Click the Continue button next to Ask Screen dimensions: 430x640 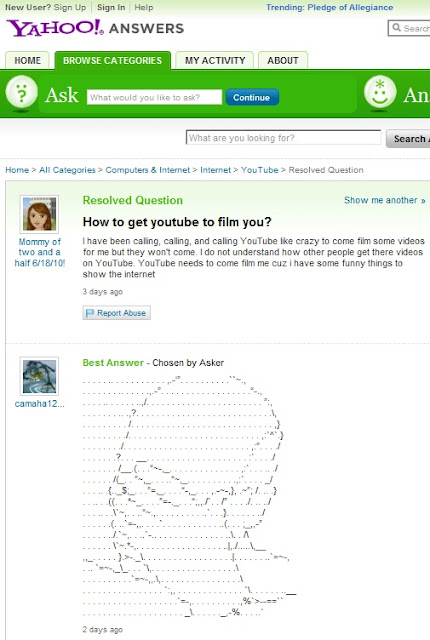click(252, 97)
